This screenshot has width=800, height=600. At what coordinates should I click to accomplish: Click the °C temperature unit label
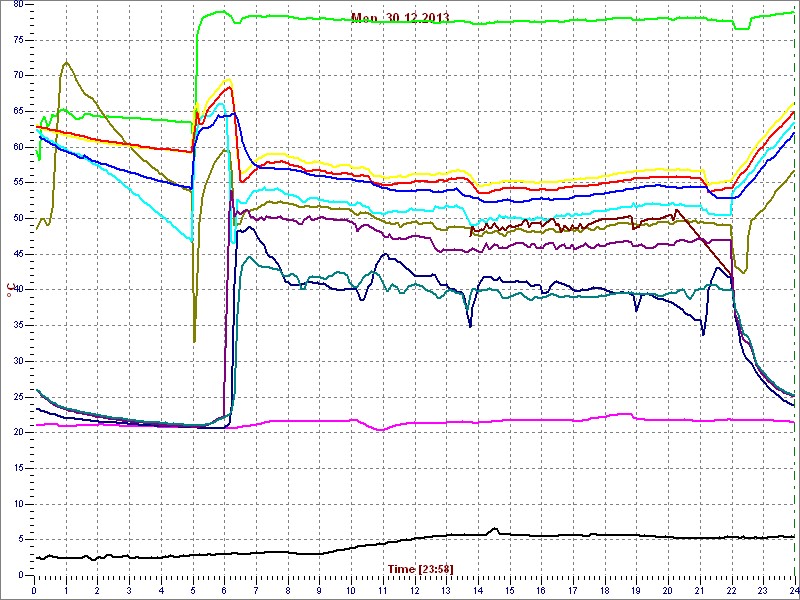click(9, 289)
